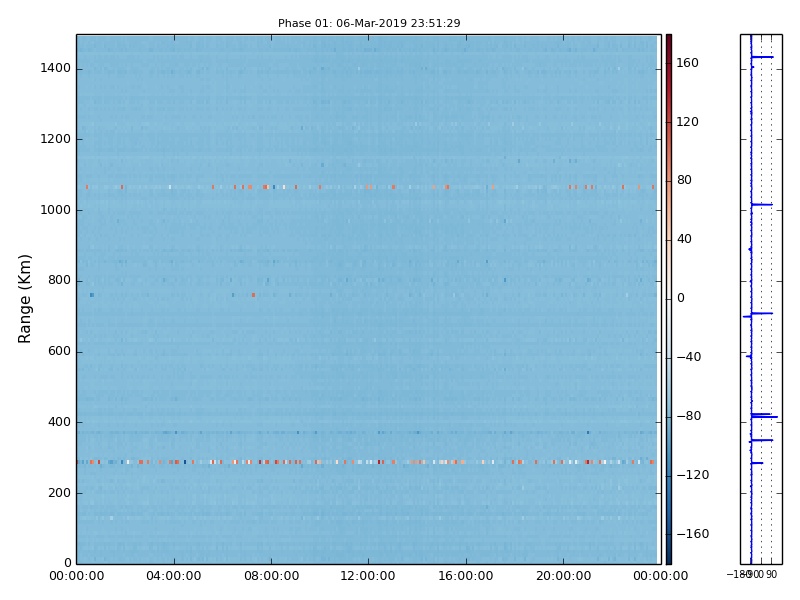Click the red-speckled band near 290 km range
Viewport: 800px width, 600px height.
pos(366,462)
